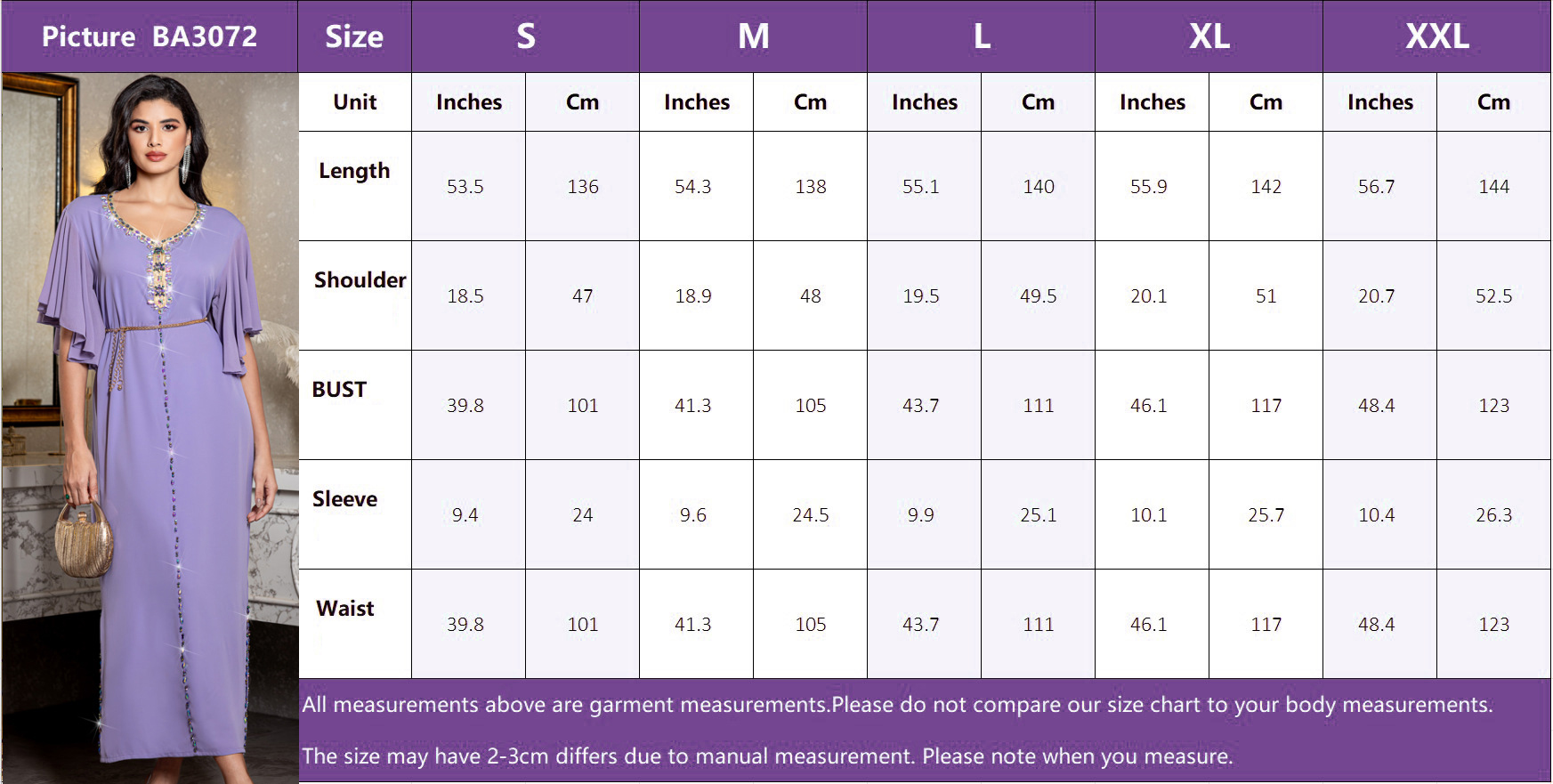This screenshot has height=784, width=1553.
Task: Select the 144 cm length cell
Action: click(1493, 187)
